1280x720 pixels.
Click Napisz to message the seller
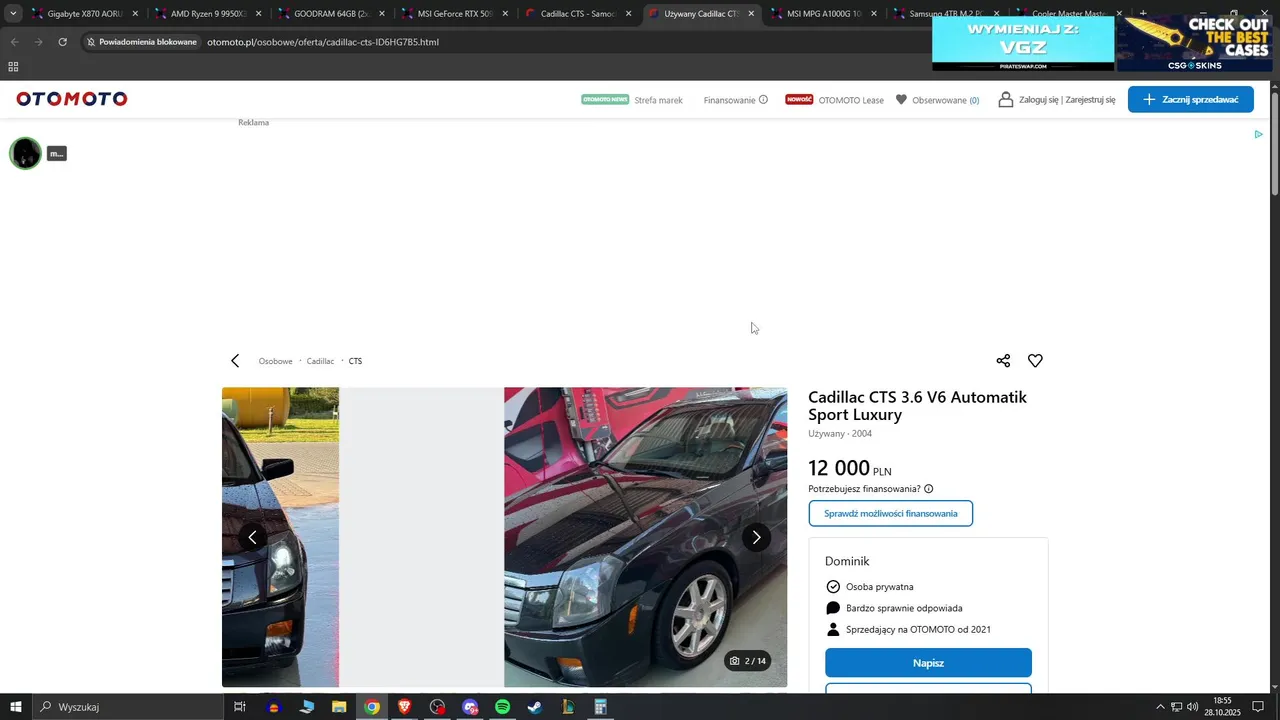point(928,663)
